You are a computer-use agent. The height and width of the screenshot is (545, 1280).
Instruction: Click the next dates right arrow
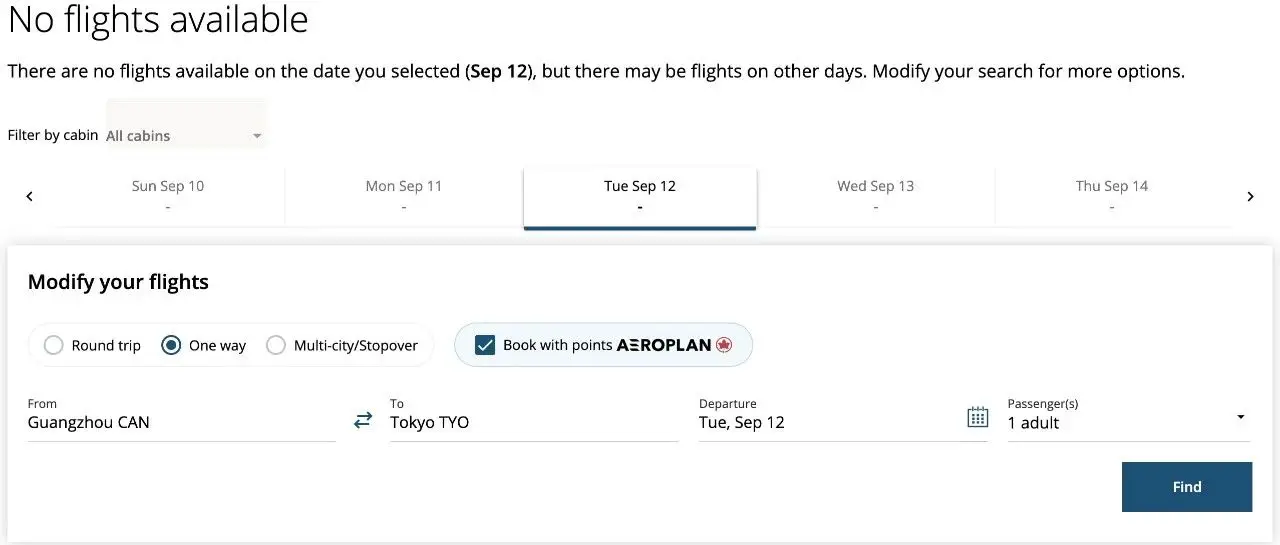[x=1250, y=196]
